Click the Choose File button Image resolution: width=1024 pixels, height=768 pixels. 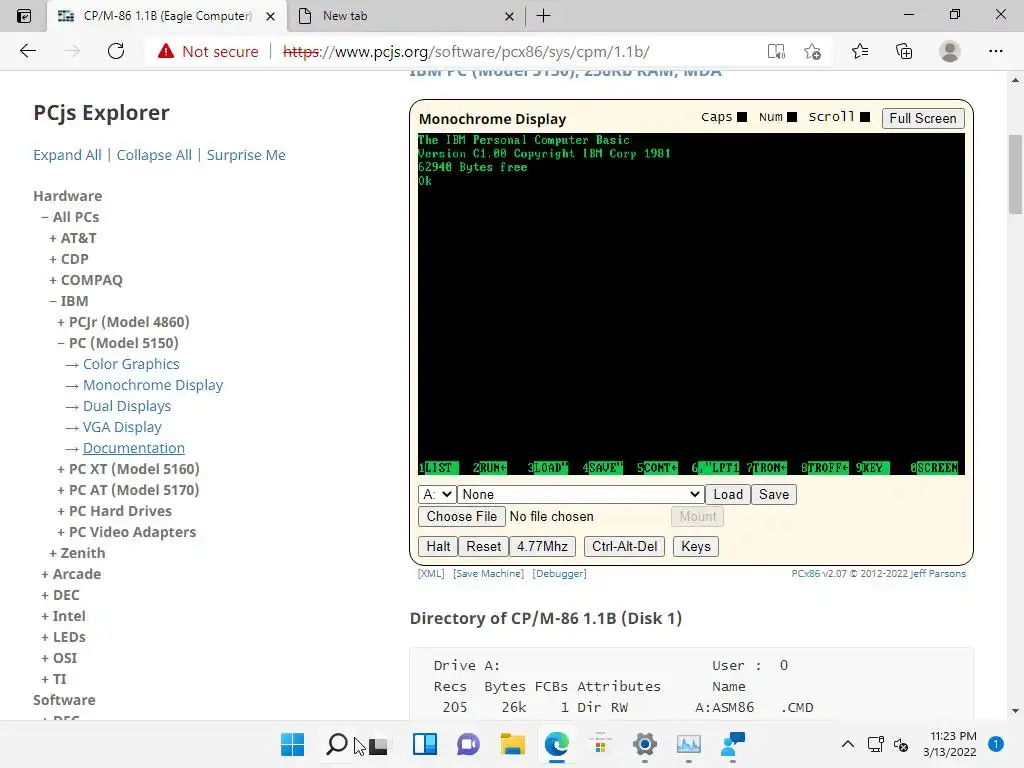[462, 517]
